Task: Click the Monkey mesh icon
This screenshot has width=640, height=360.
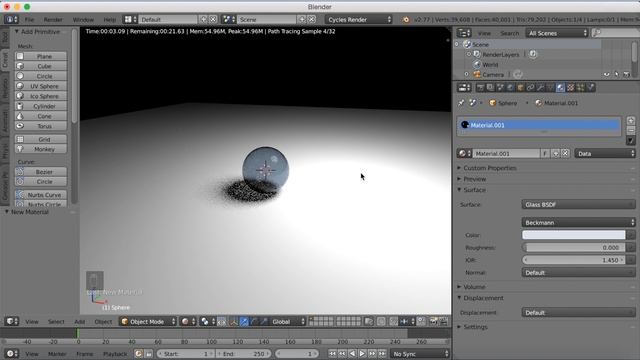Action: (x=20, y=149)
